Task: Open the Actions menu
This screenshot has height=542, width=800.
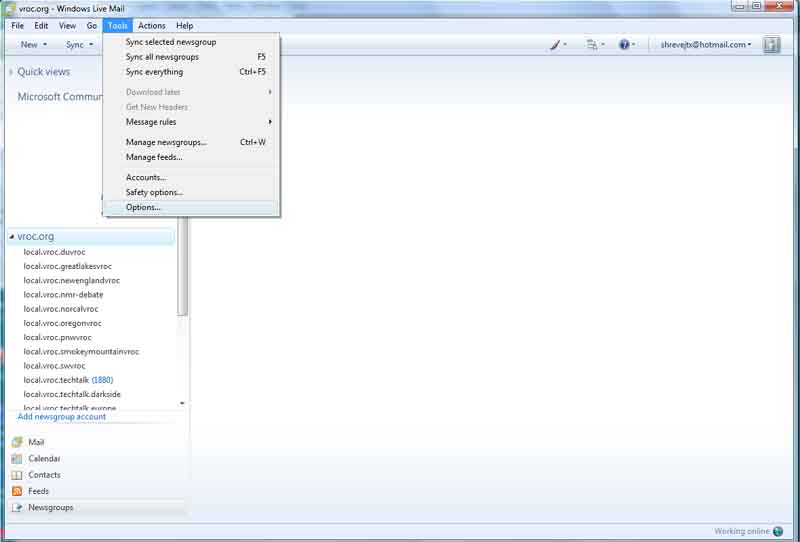Action: [x=152, y=26]
